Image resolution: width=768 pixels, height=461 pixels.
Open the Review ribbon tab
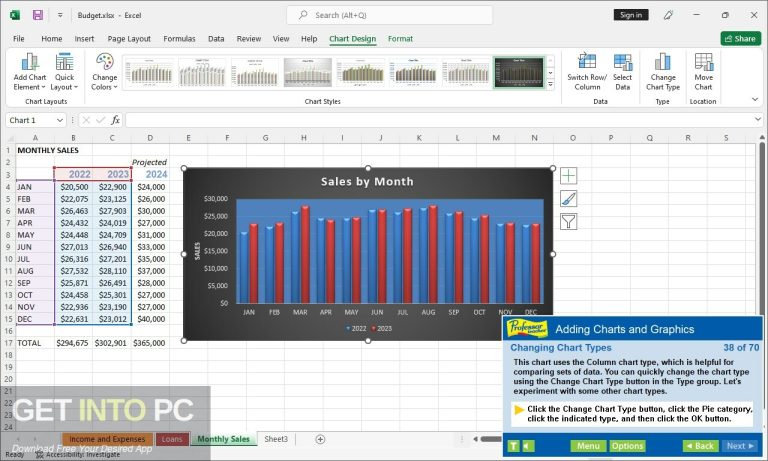tap(249, 39)
